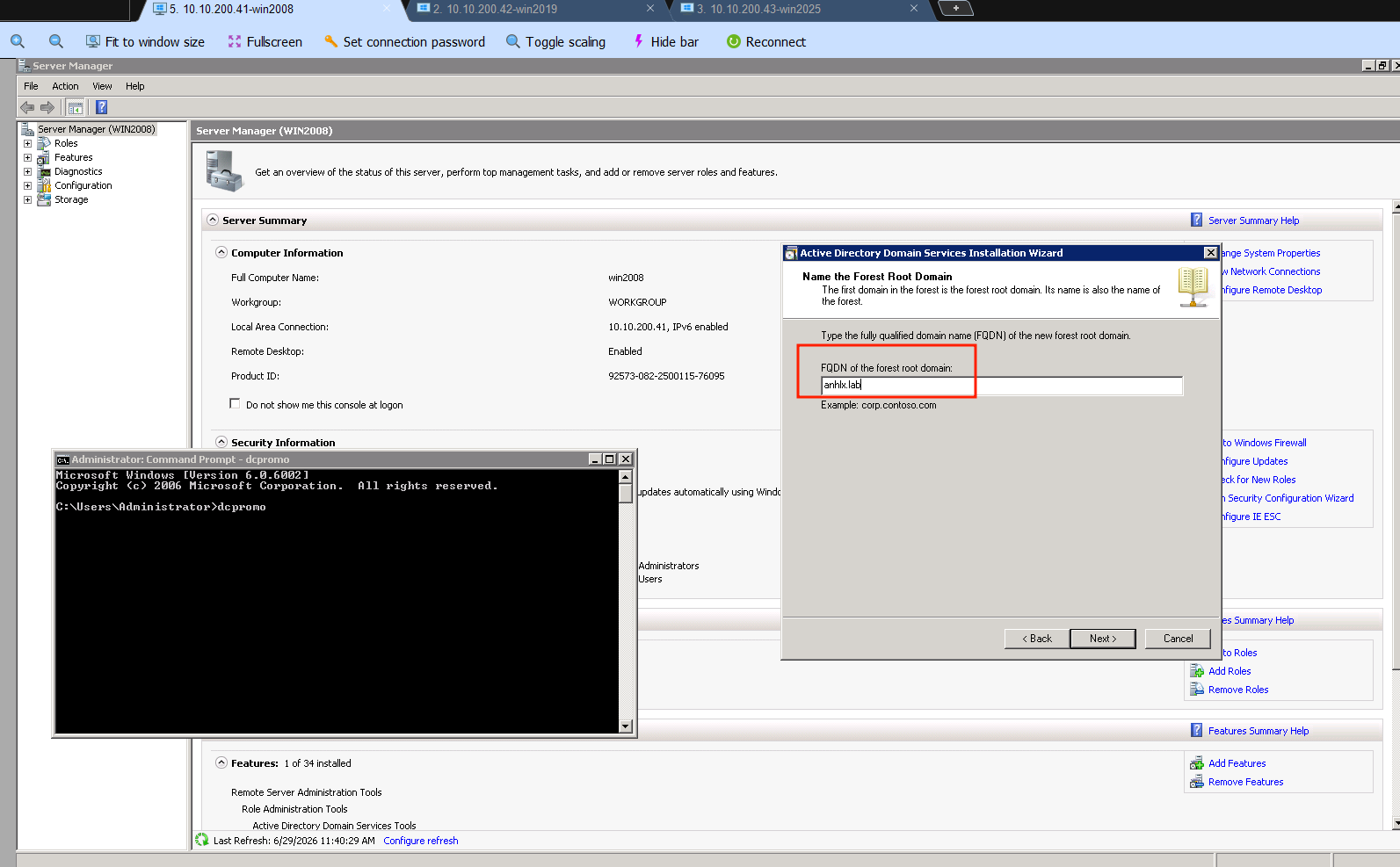Open the File menu in Server Manager
Viewport: 1400px width, 867px height.
pyautogui.click(x=31, y=86)
